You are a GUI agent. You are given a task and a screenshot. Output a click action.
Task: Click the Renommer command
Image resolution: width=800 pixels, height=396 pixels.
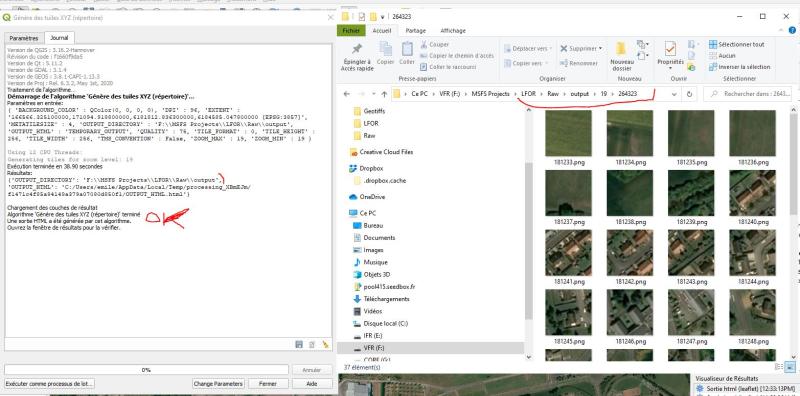click(x=579, y=63)
